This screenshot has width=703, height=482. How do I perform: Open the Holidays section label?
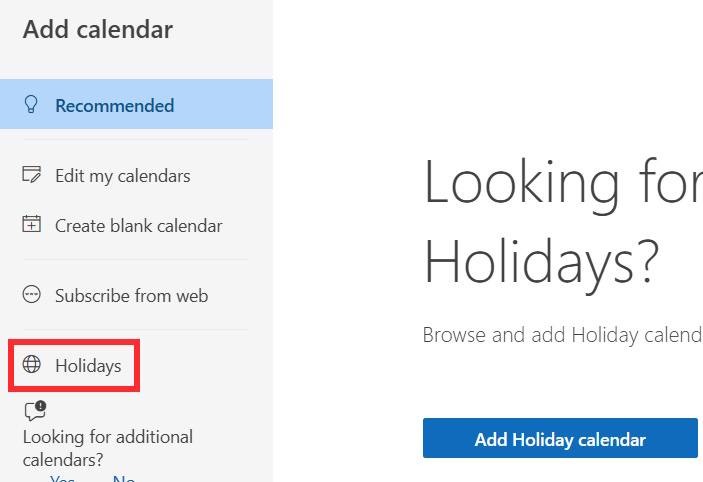(88, 366)
